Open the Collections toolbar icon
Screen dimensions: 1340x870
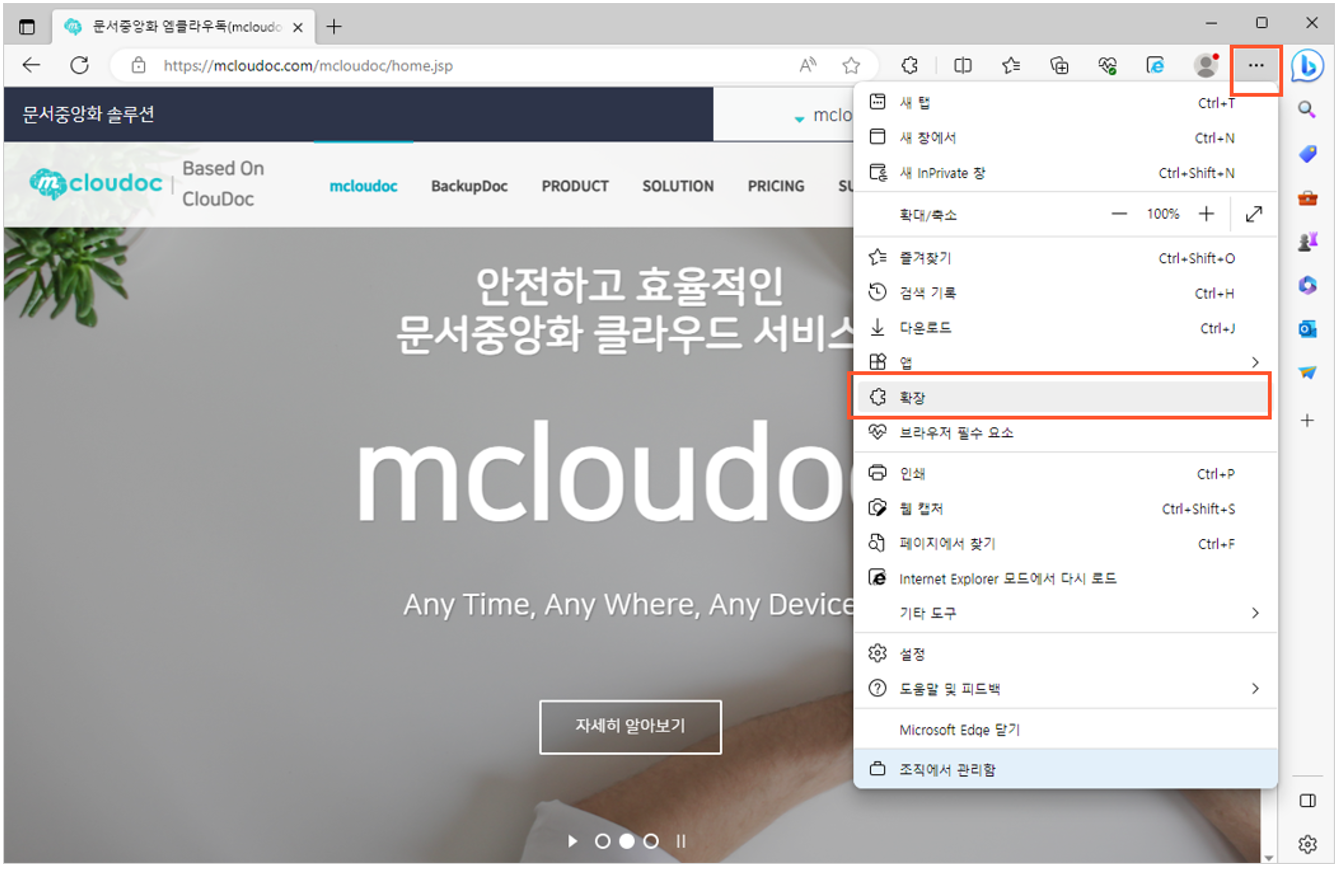point(1059,65)
